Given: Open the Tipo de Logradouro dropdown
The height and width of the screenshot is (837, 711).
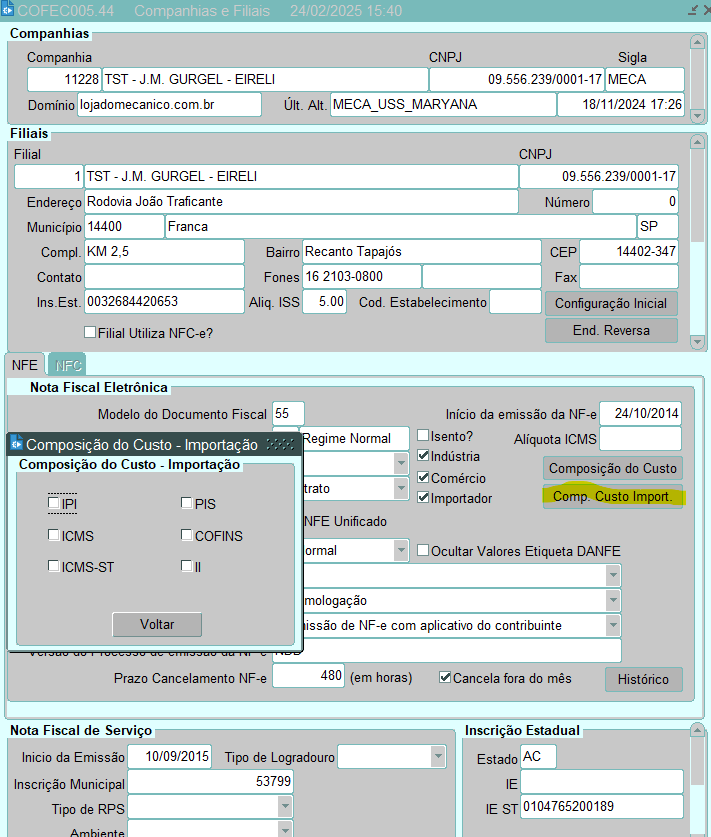Looking at the screenshot, I should 437,756.
